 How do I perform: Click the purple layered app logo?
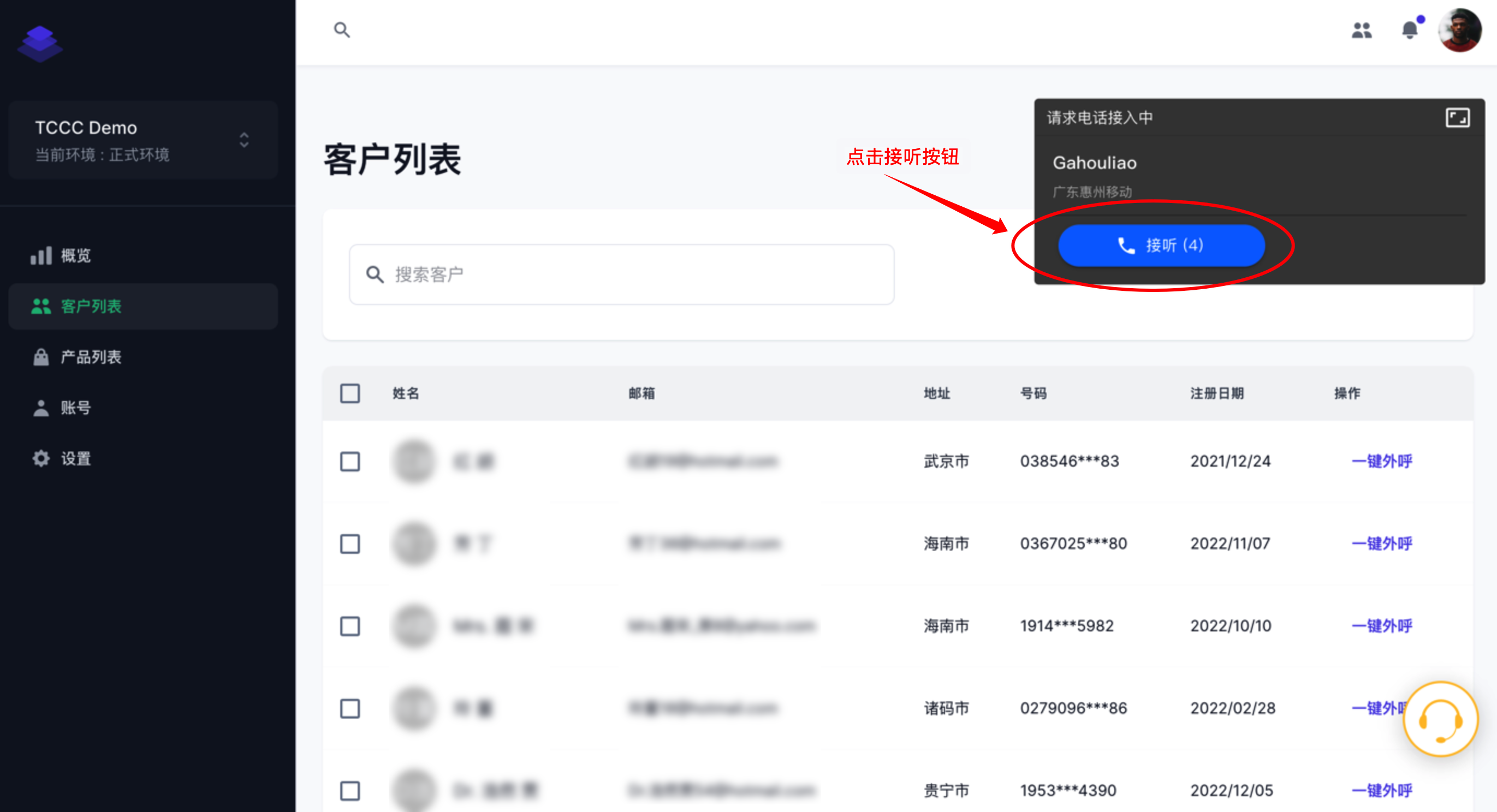(39, 44)
